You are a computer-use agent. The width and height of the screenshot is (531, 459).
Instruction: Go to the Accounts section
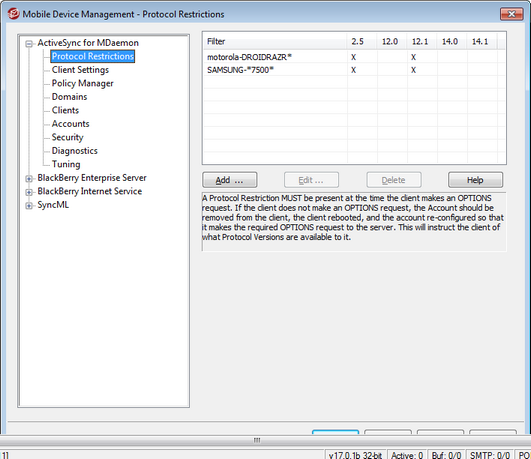pyautogui.click(x=70, y=124)
